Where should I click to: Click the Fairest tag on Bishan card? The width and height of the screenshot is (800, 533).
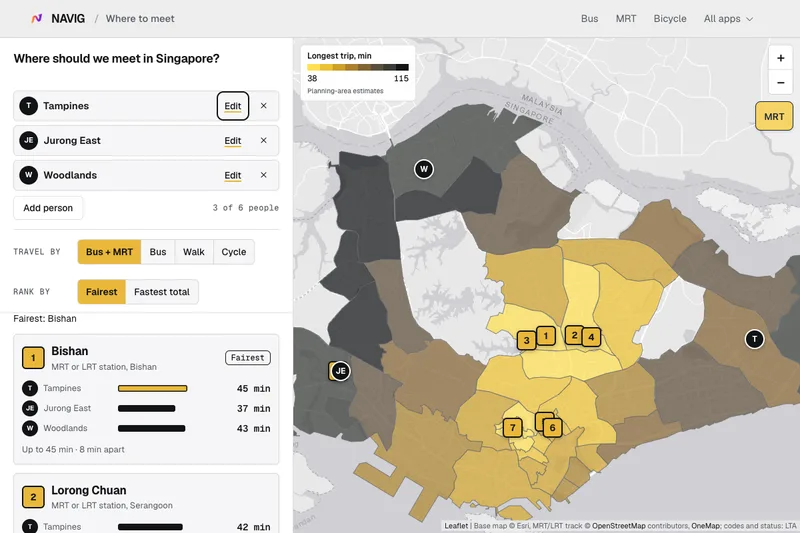coord(247,358)
